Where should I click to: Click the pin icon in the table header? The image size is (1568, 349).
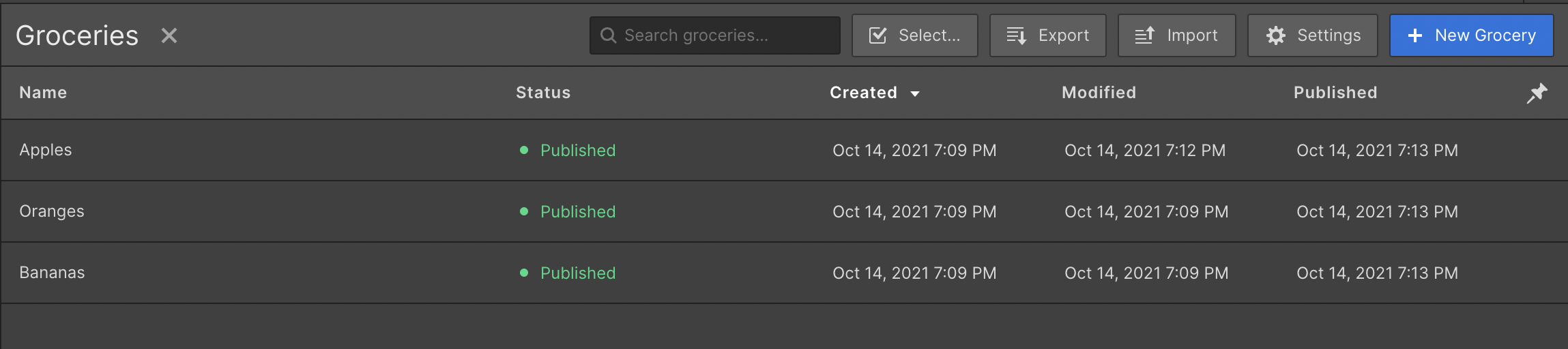pos(1537,93)
